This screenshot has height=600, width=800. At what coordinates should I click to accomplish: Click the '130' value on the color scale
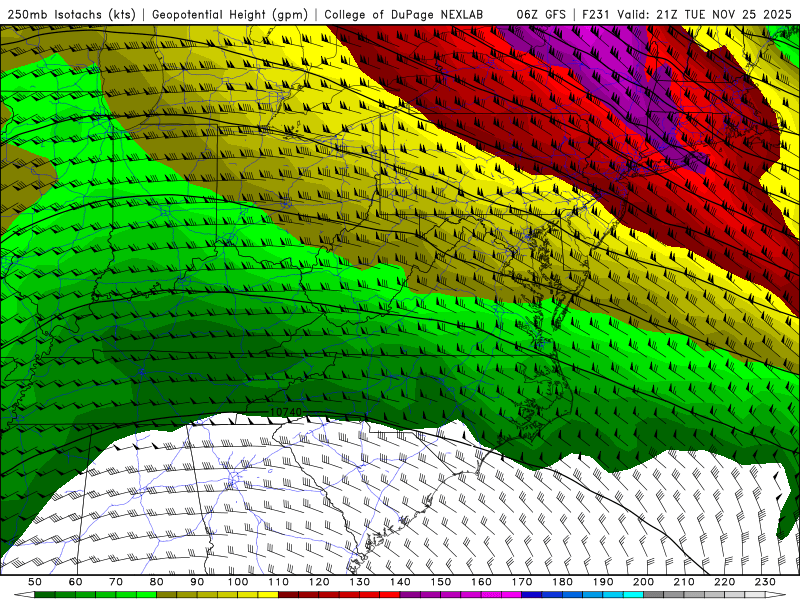(x=359, y=582)
